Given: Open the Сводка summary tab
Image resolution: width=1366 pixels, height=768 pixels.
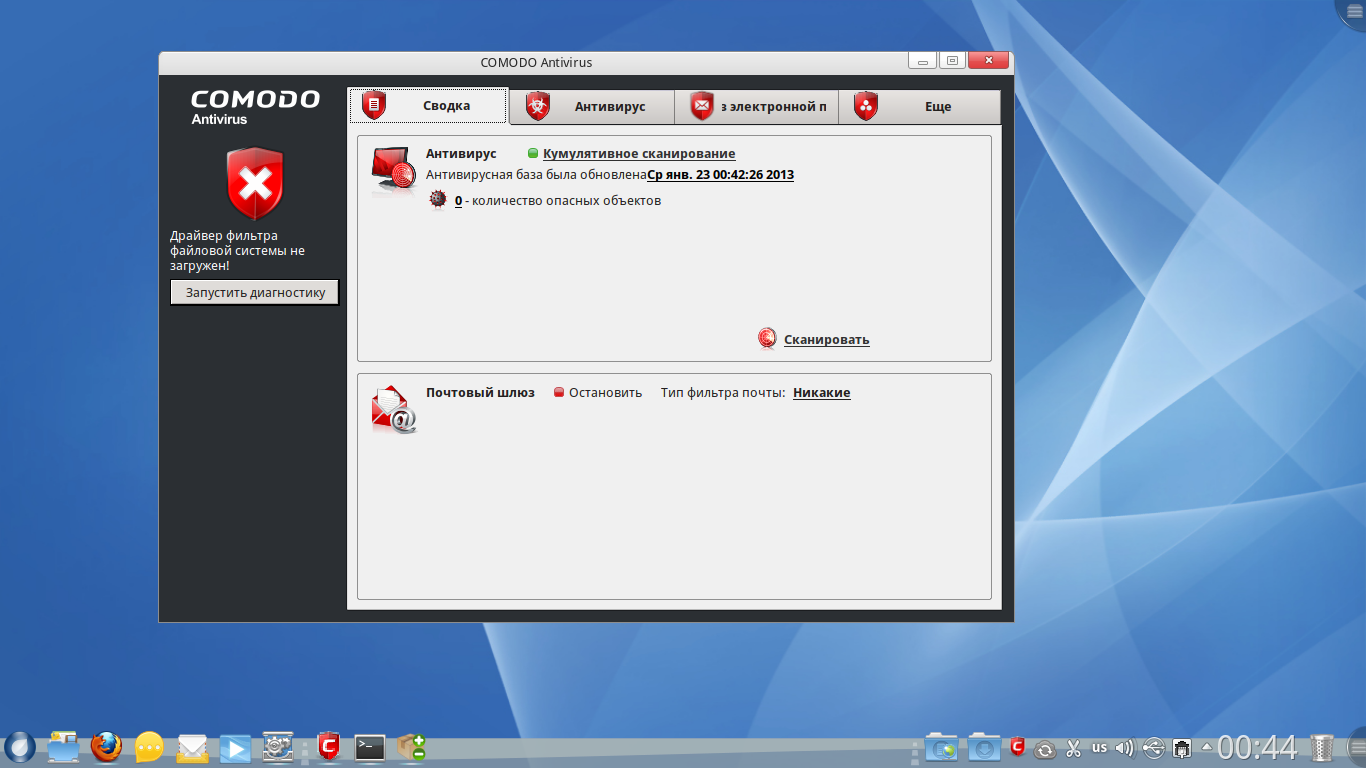Looking at the screenshot, I should pyautogui.click(x=428, y=105).
